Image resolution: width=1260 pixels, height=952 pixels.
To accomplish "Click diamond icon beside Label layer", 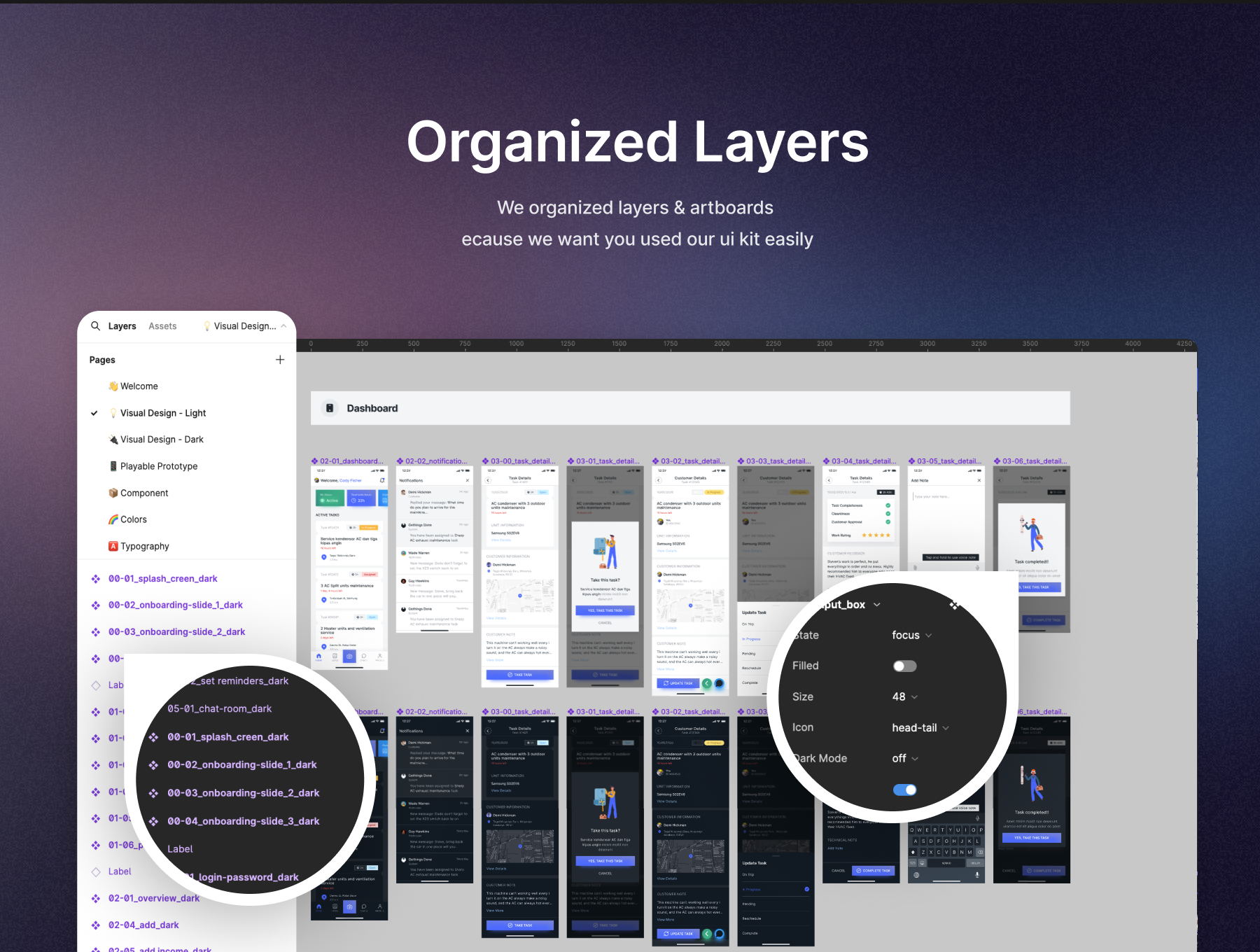I will pyautogui.click(x=96, y=871).
